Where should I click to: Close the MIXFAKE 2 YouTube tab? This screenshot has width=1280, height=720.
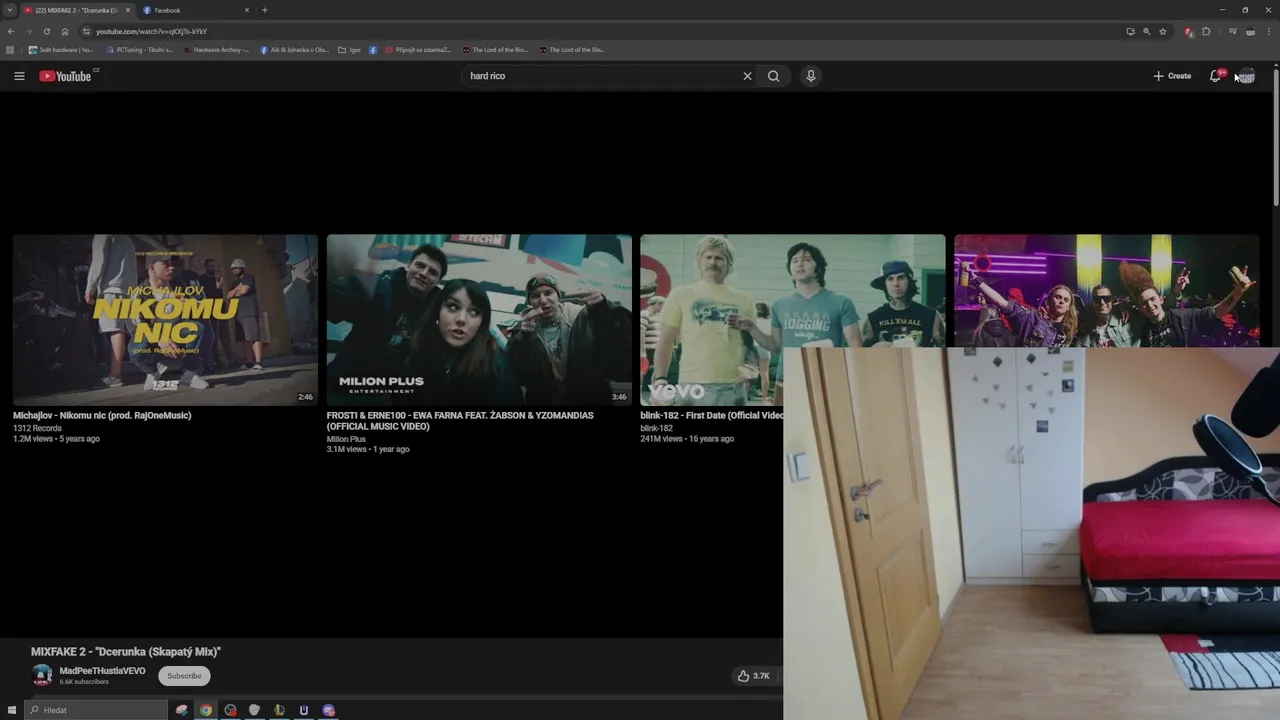tap(127, 10)
